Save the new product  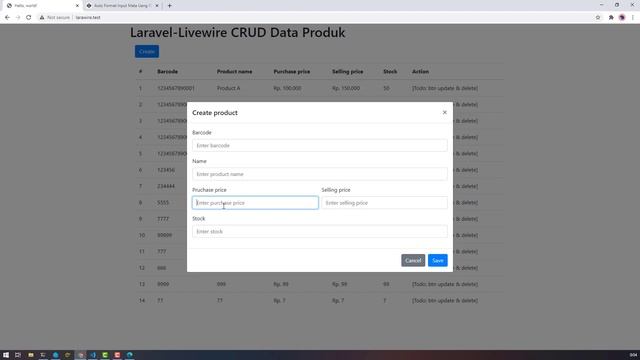pyautogui.click(x=438, y=260)
